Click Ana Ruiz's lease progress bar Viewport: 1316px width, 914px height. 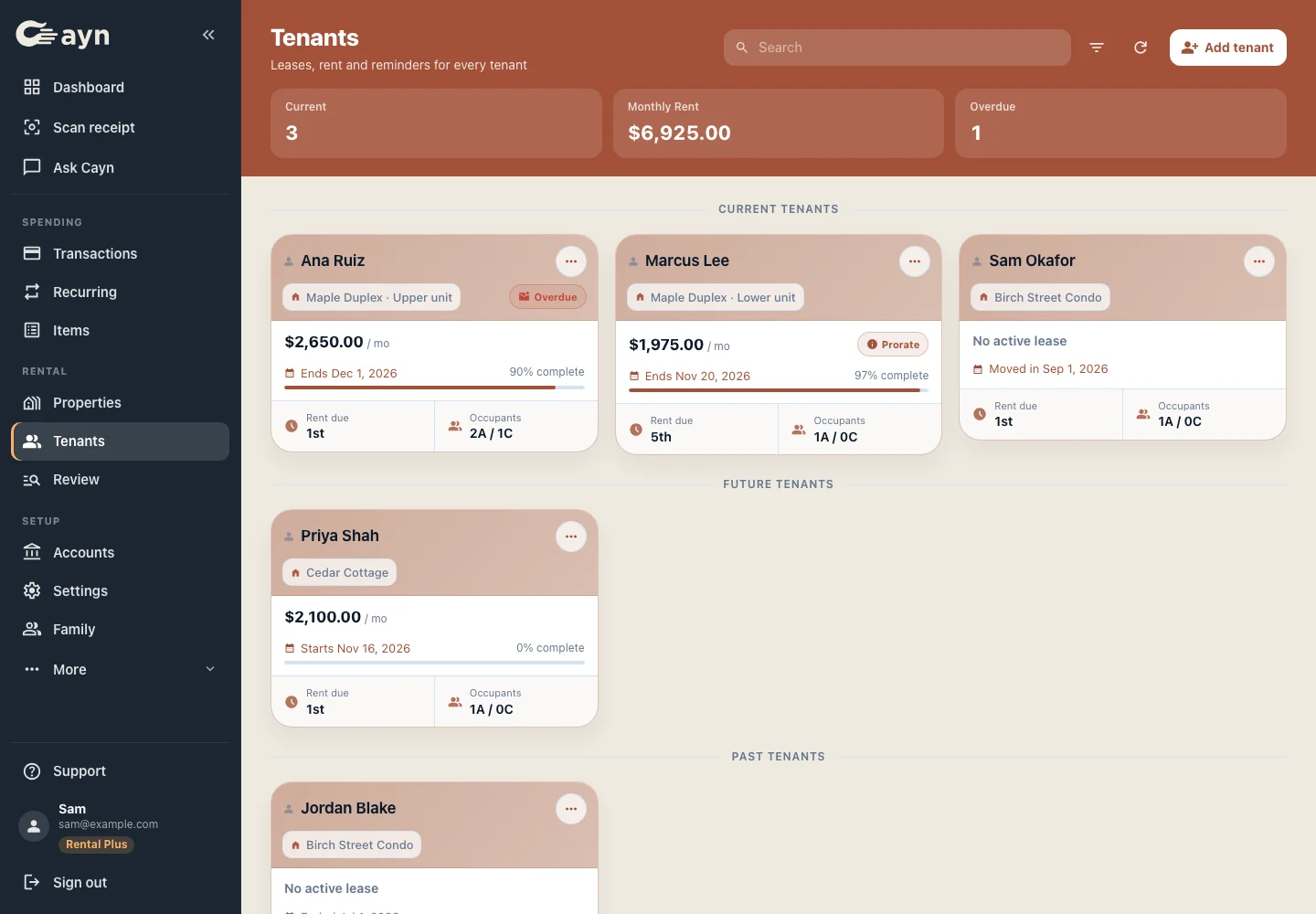[x=434, y=388]
